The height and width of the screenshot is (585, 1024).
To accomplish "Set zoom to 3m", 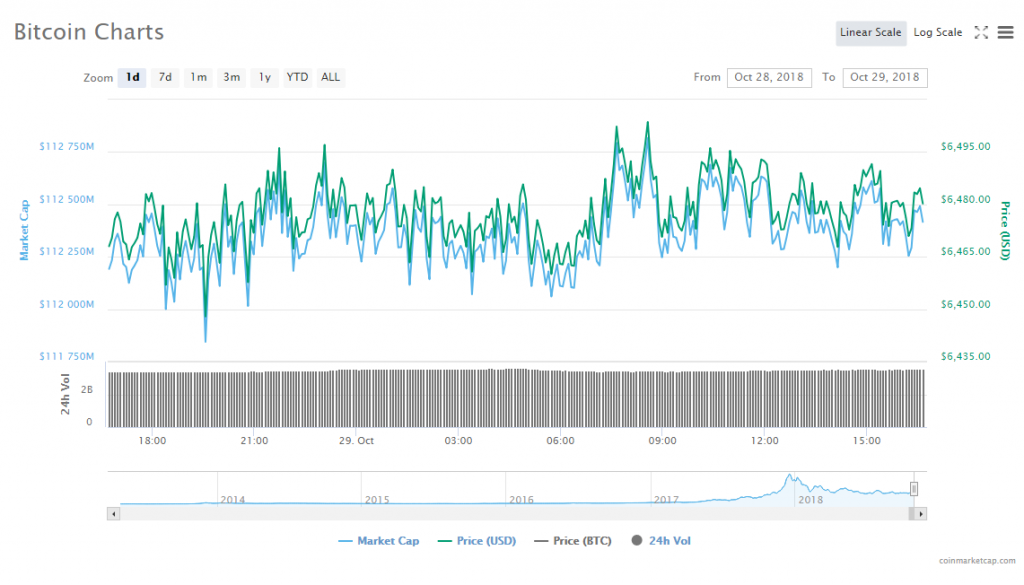I will [231, 78].
